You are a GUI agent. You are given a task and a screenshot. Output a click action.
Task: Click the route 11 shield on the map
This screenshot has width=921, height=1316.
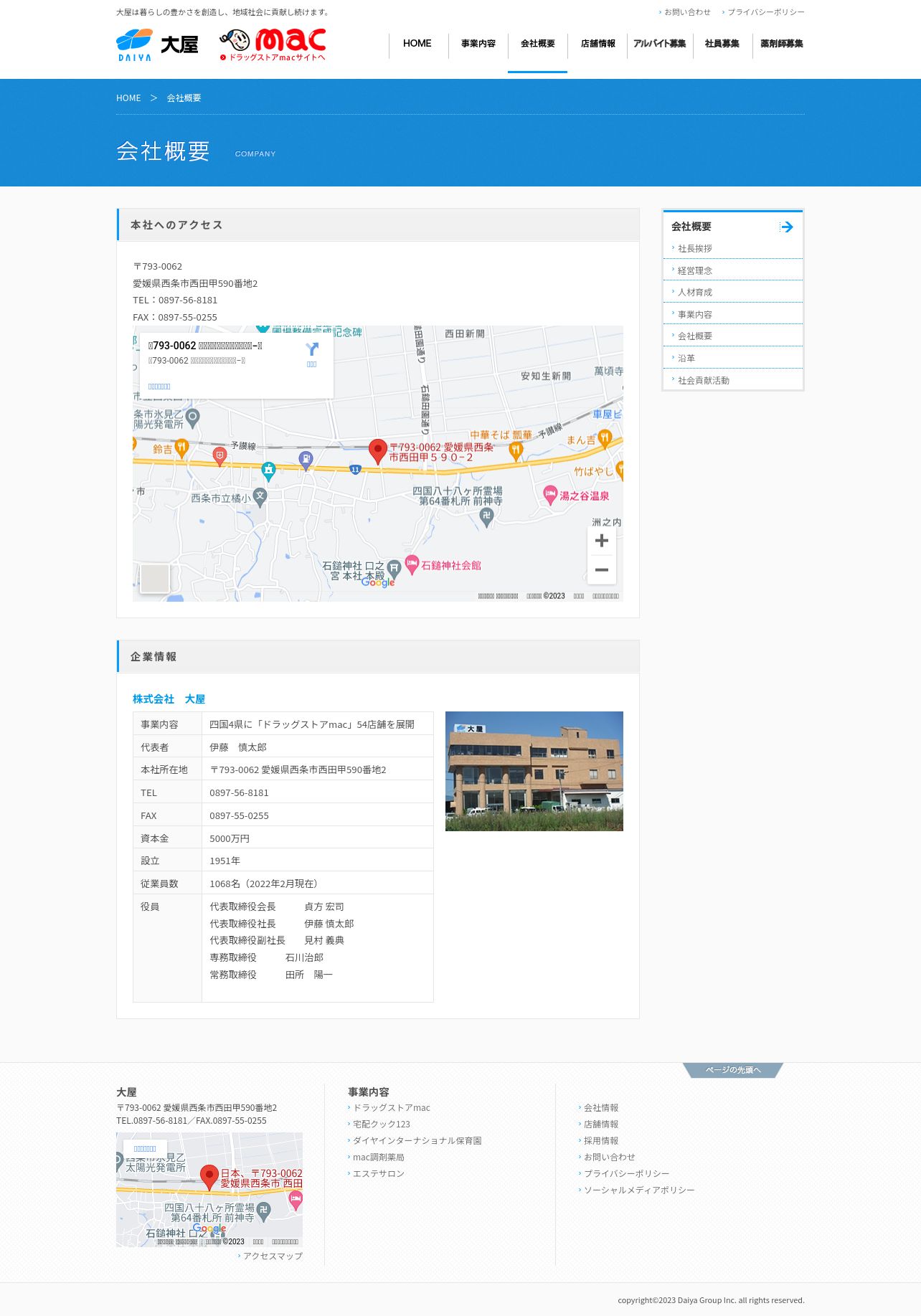355,470
